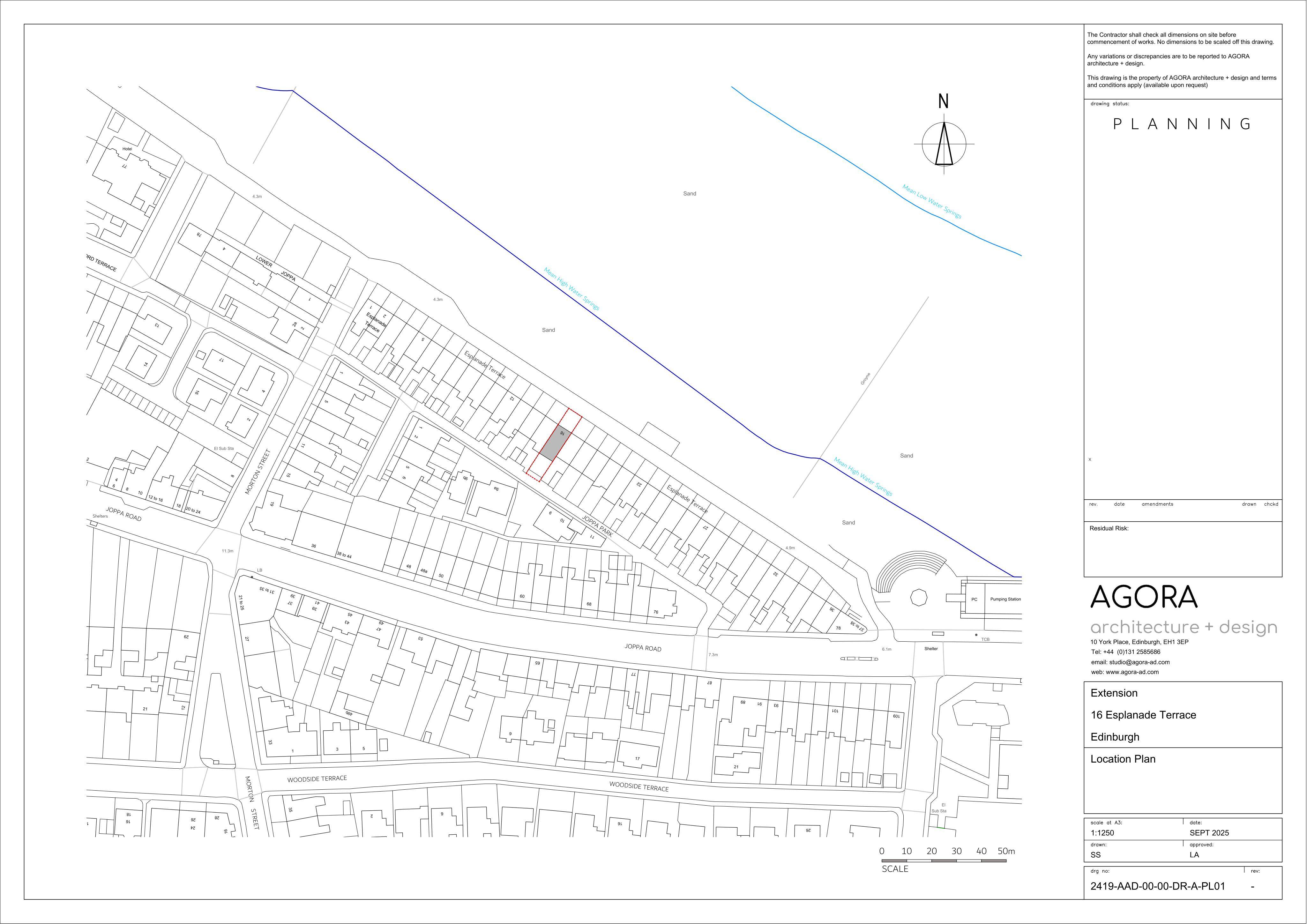Click the 11.3m spot height
The image size is (1307, 924).
(x=228, y=551)
